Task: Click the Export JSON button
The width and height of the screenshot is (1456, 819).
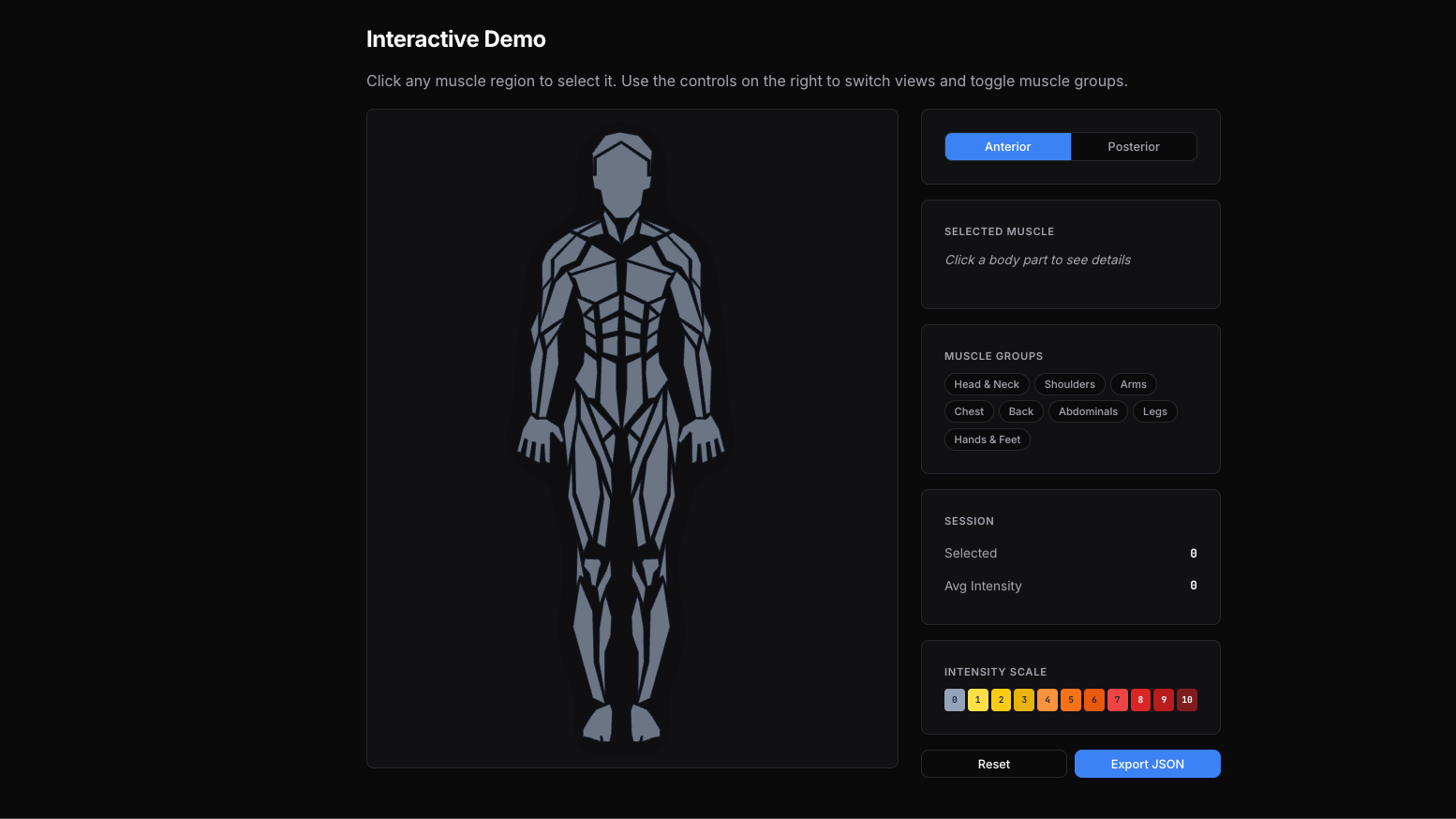Action: click(x=1147, y=763)
